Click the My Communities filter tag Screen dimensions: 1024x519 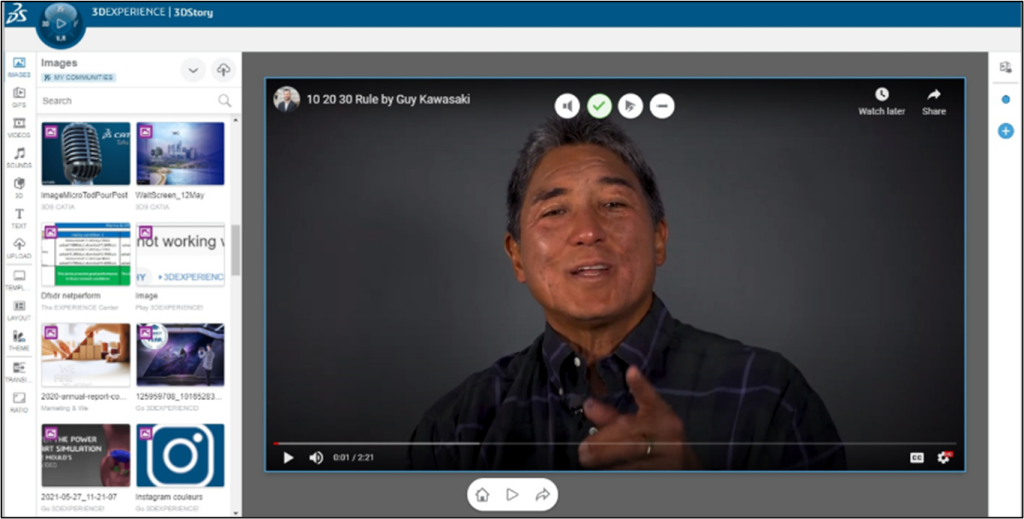pos(78,77)
